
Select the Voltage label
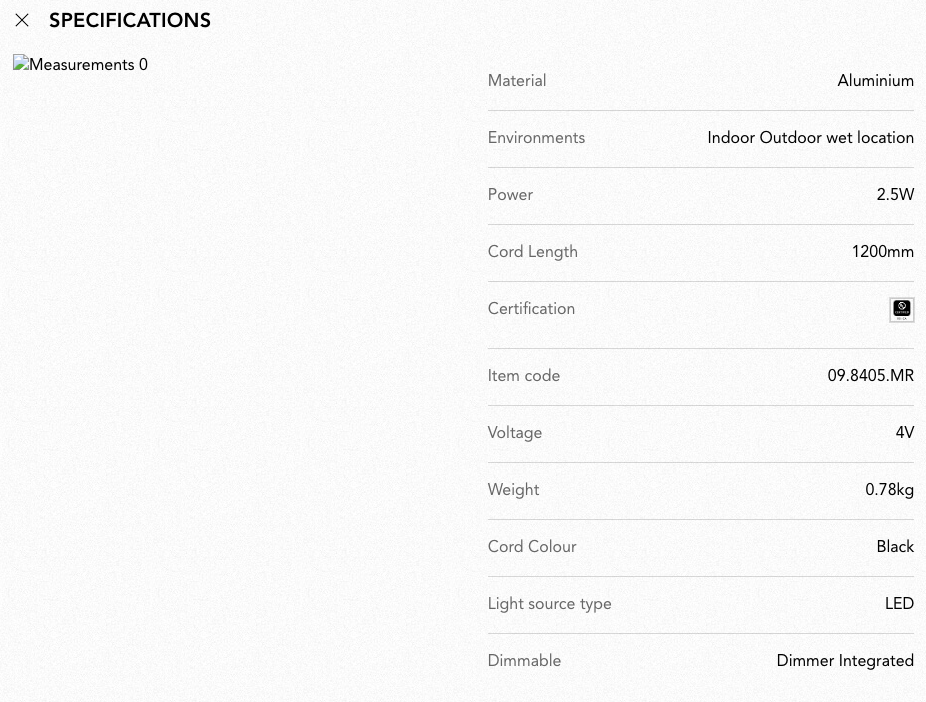(x=515, y=433)
